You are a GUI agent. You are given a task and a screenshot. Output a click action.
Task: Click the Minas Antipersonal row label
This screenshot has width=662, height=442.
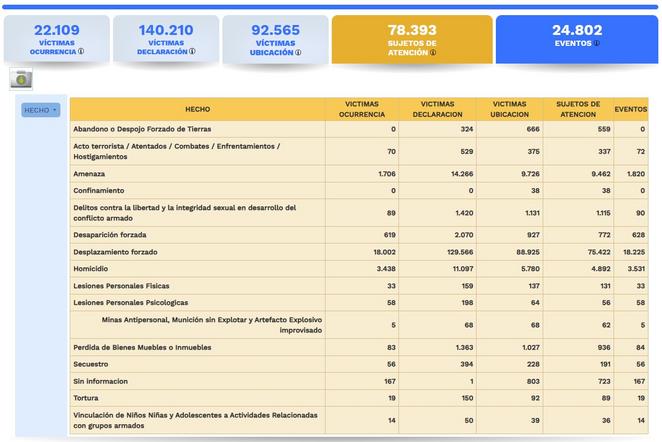pyautogui.click(x=204, y=325)
